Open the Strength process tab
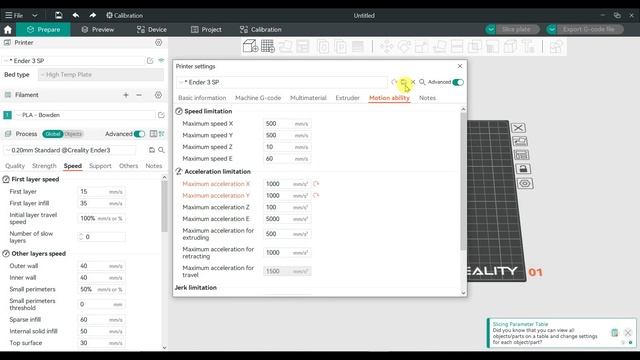Viewport: 640px width, 360px height. click(44, 166)
